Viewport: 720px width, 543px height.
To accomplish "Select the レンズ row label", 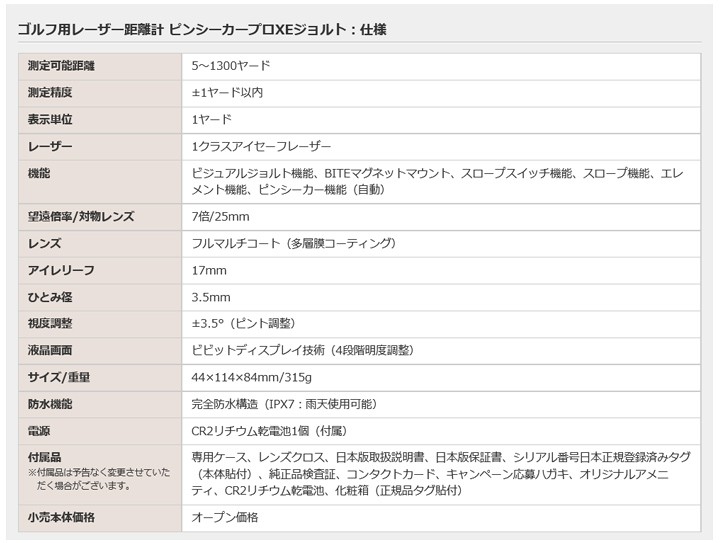I will tap(45, 244).
